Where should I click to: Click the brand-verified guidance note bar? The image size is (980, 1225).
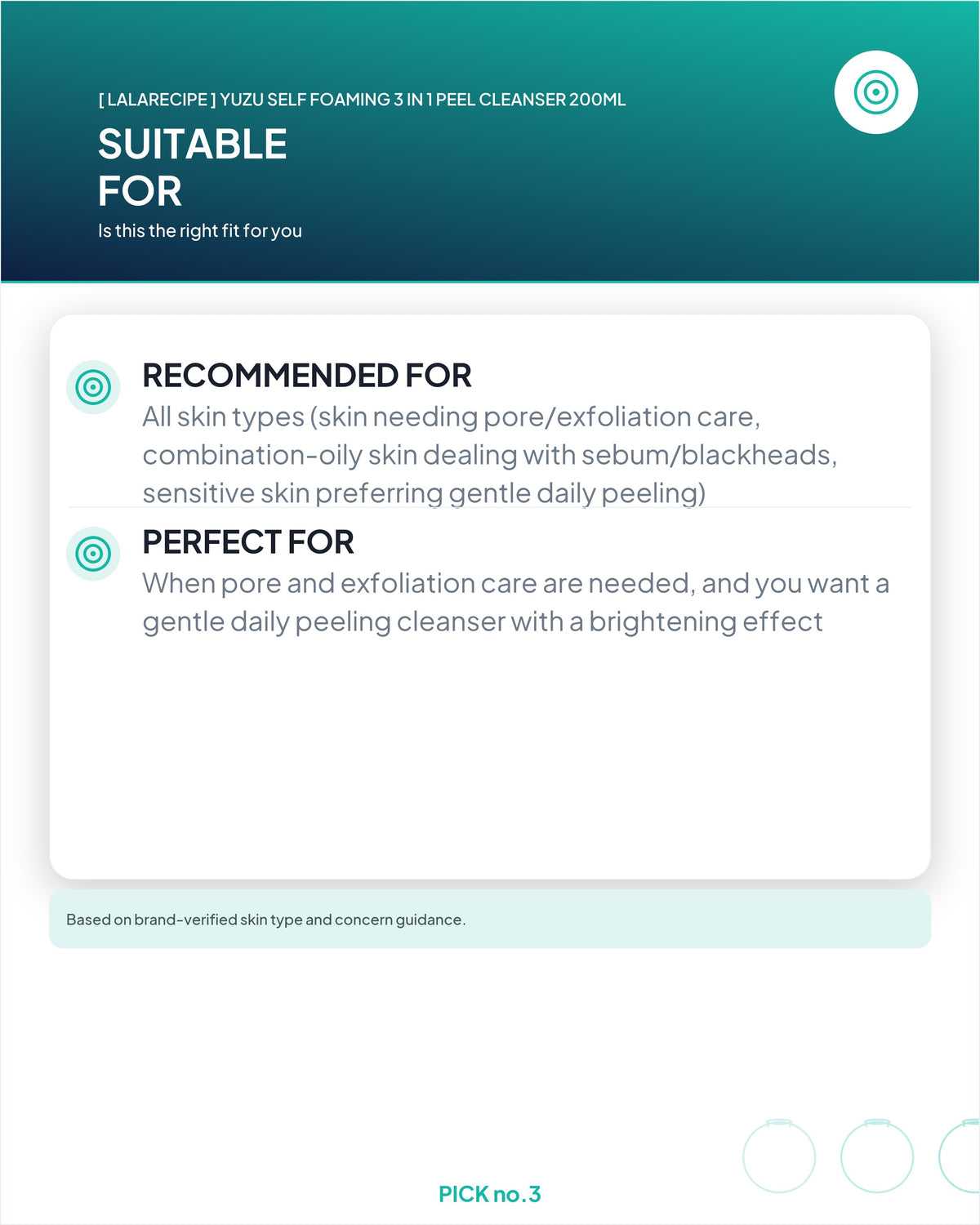pos(490,920)
